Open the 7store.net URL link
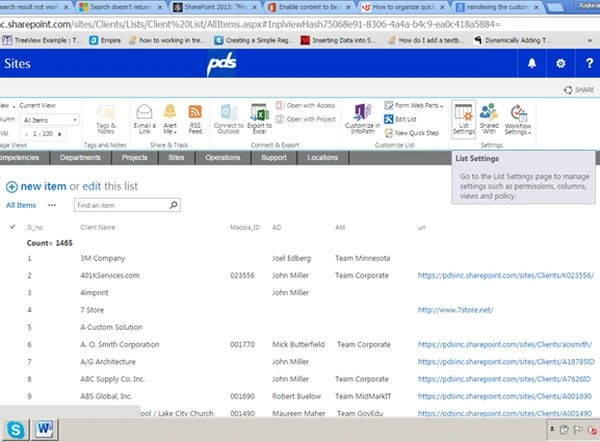The width and height of the screenshot is (600, 442). pyautogui.click(x=455, y=310)
